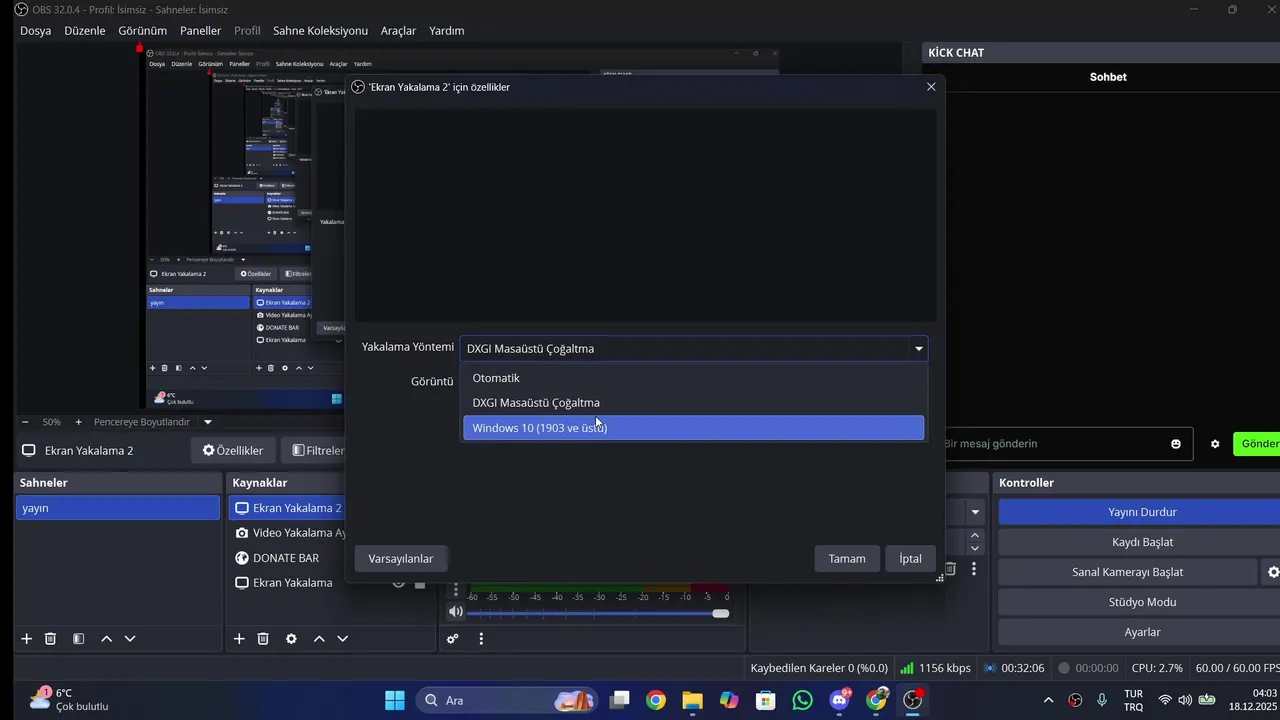Open scene filters icon in Sahneler panel

78,639
